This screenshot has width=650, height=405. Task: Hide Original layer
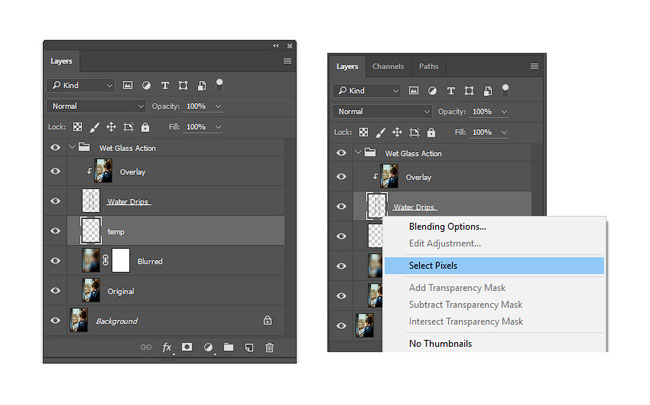click(x=55, y=291)
